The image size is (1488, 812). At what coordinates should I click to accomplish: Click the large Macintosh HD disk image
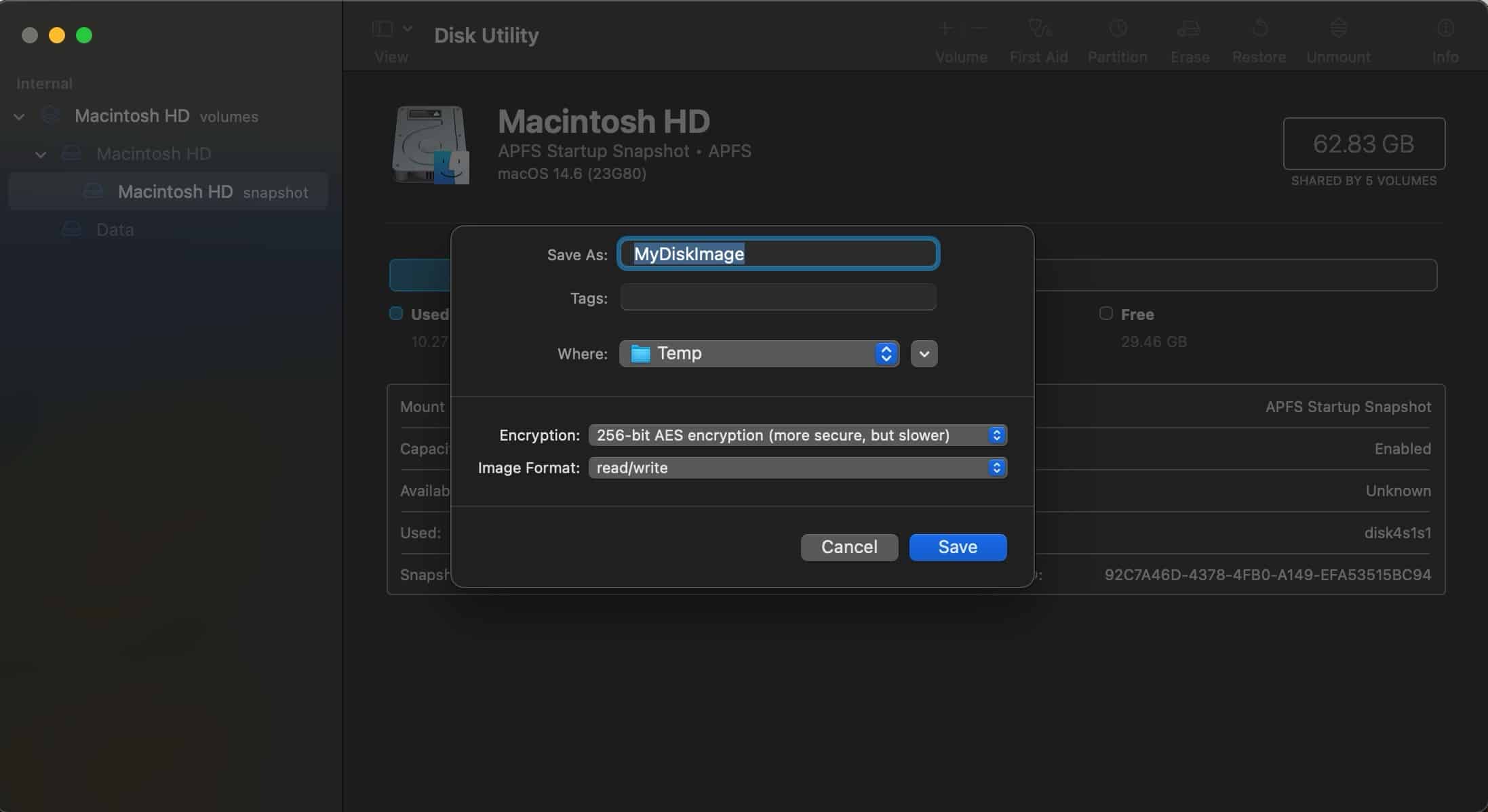coord(430,144)
